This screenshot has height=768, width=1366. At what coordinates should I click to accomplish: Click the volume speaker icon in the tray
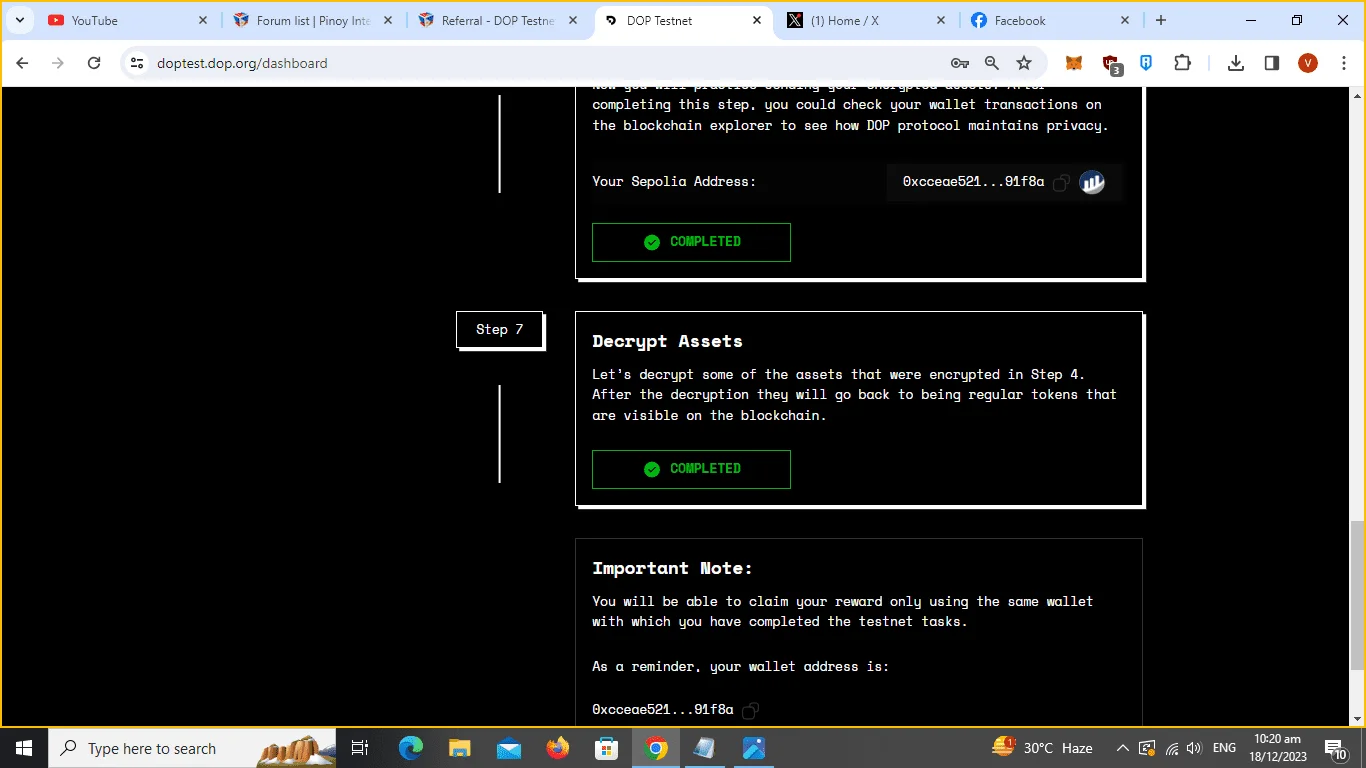coord(1193,748)
